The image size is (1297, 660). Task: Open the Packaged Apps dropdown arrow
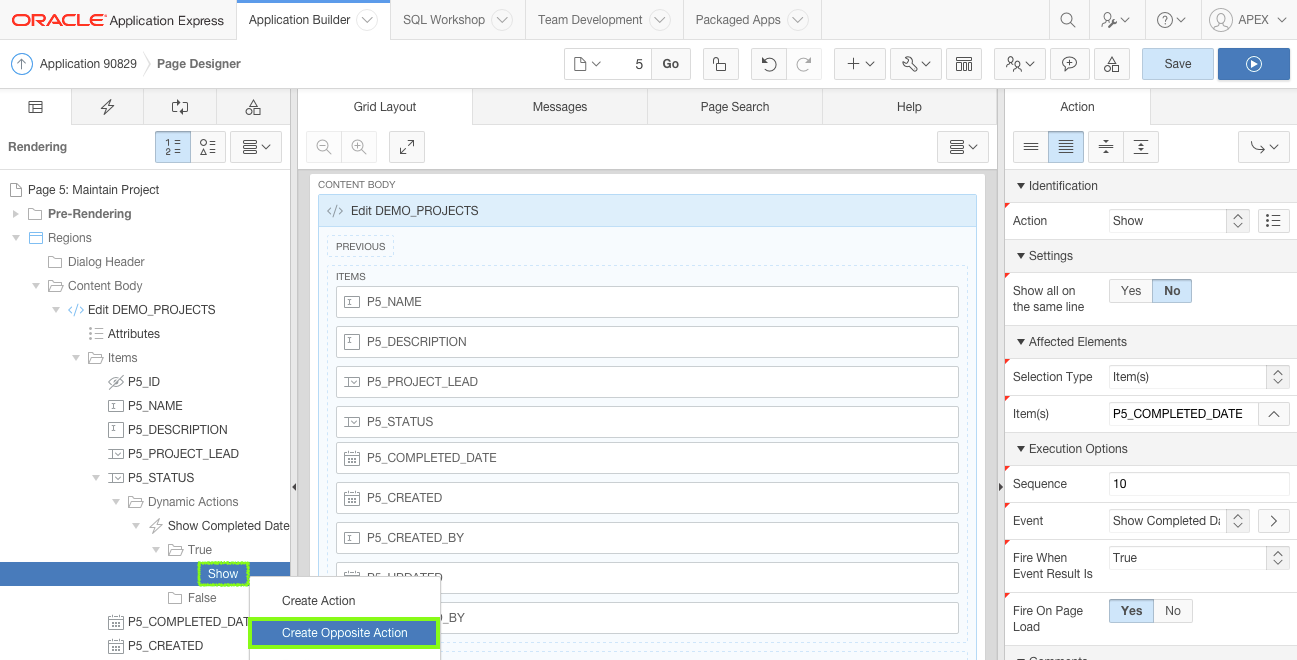click(x=797, y=20)
